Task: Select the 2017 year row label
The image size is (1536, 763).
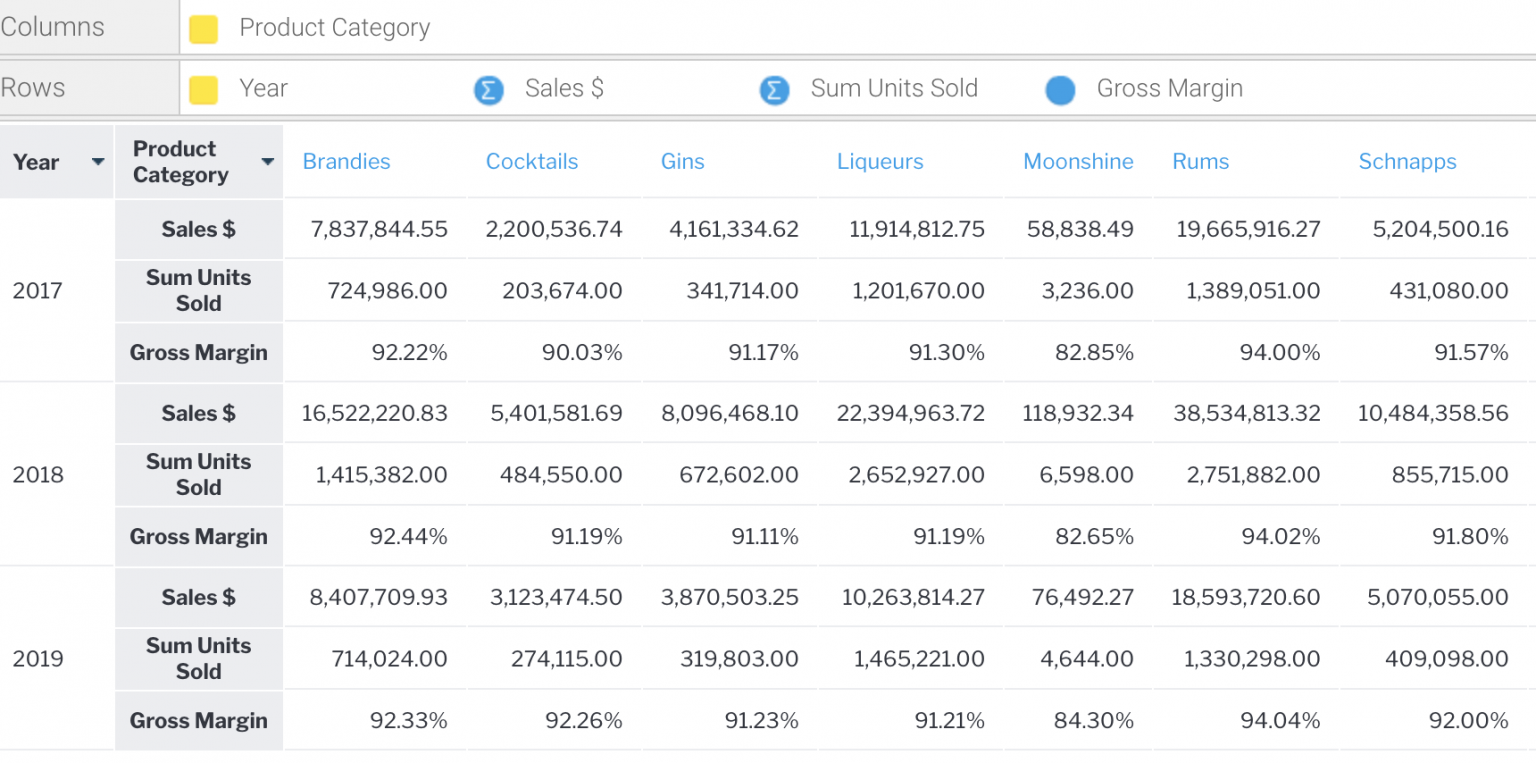Action: [x=37, y=291]
